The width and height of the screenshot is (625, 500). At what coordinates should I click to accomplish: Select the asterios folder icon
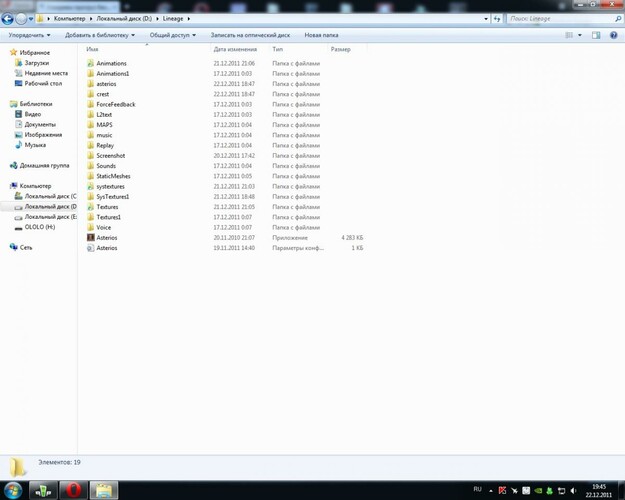point(90,84)
